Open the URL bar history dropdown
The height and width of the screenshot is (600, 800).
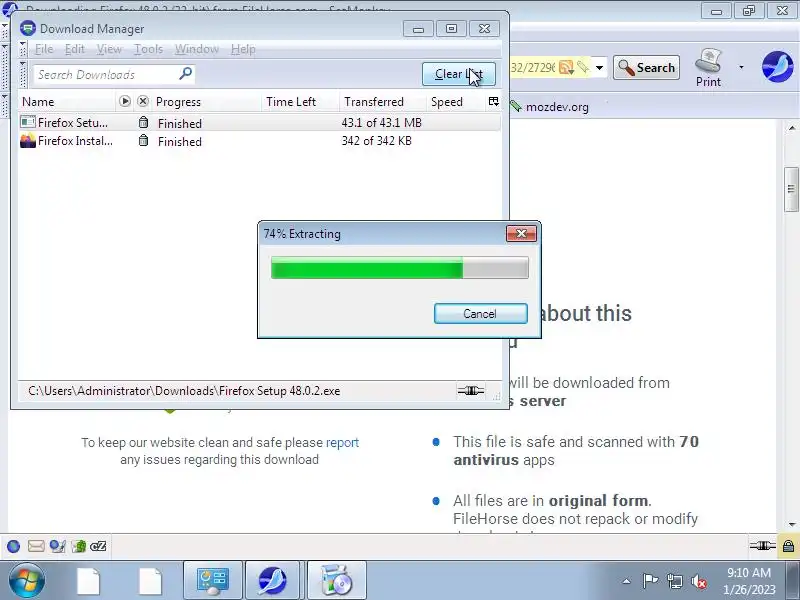599,67
